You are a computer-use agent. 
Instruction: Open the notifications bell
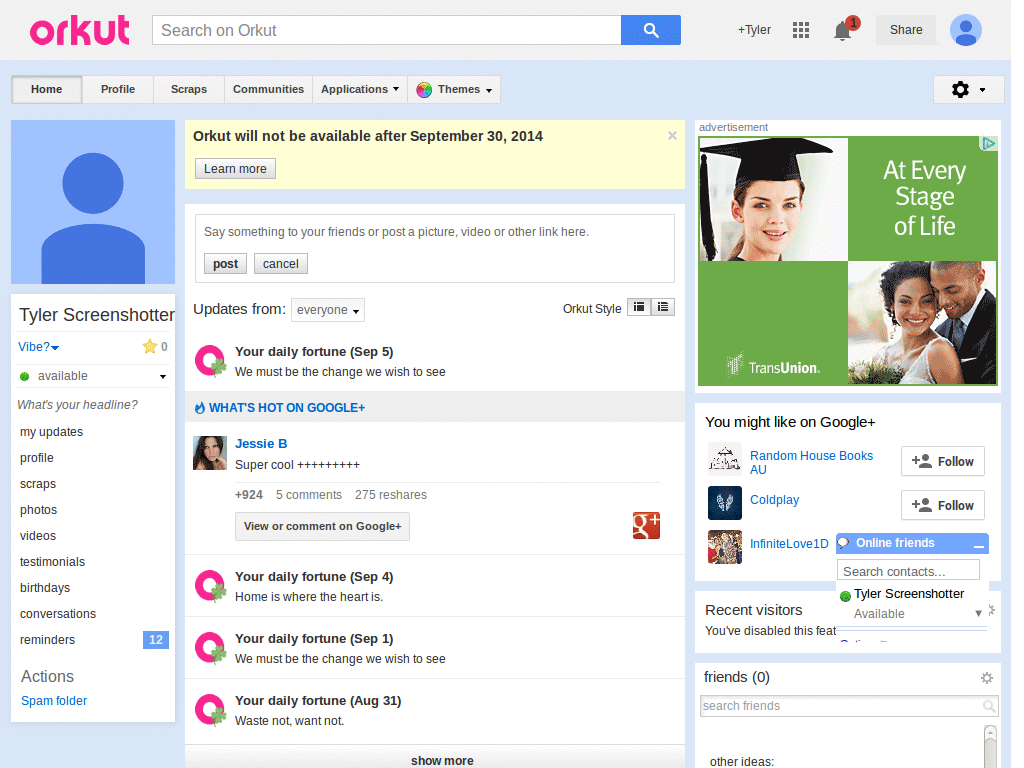coord(842,31)
